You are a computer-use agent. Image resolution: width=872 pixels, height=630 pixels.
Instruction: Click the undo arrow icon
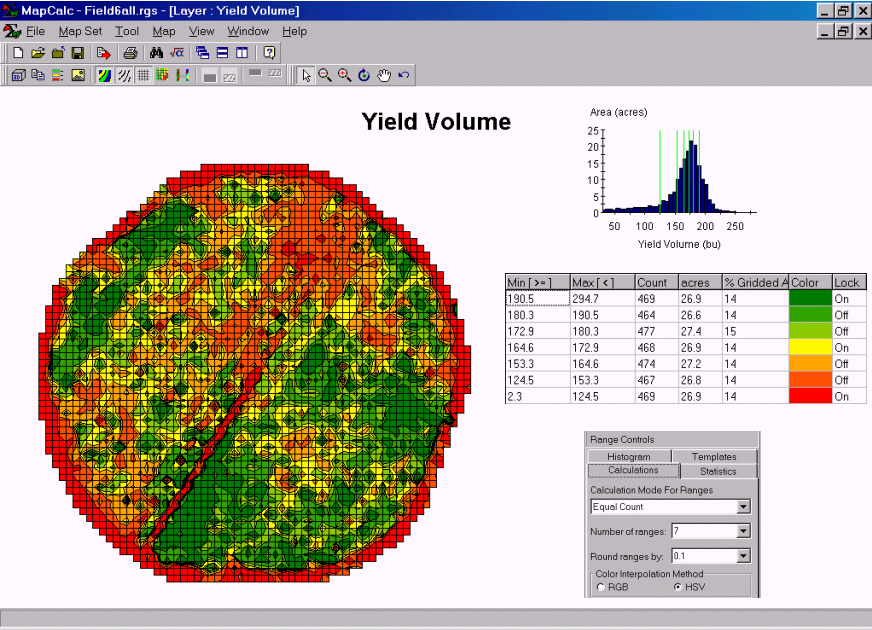[x=403, y=75]
